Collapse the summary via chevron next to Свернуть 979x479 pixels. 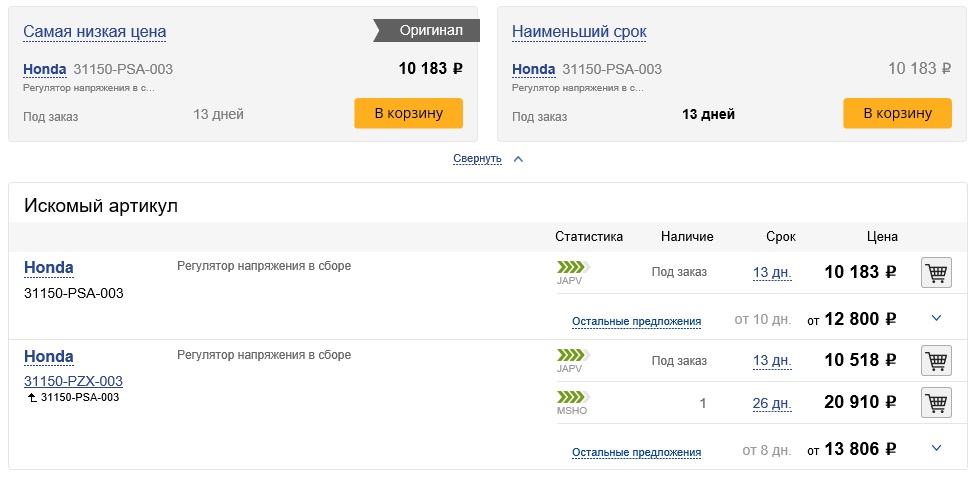pyautogui.click(x=518, y=159)
